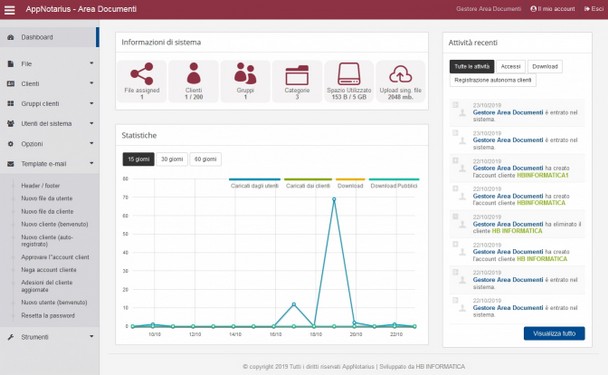Expand the Opzioni menu arrow

(x=92, y=143)
